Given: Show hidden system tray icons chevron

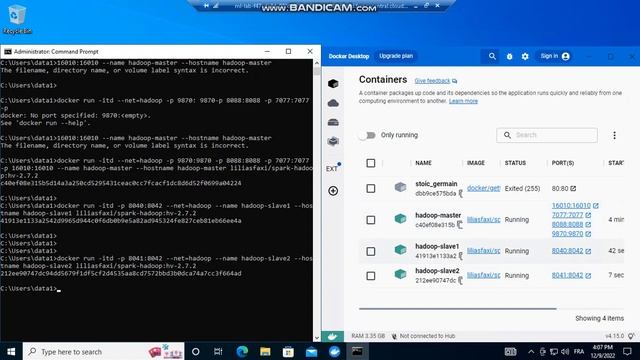Looking at the screenshot, I should tap(531, 351).
